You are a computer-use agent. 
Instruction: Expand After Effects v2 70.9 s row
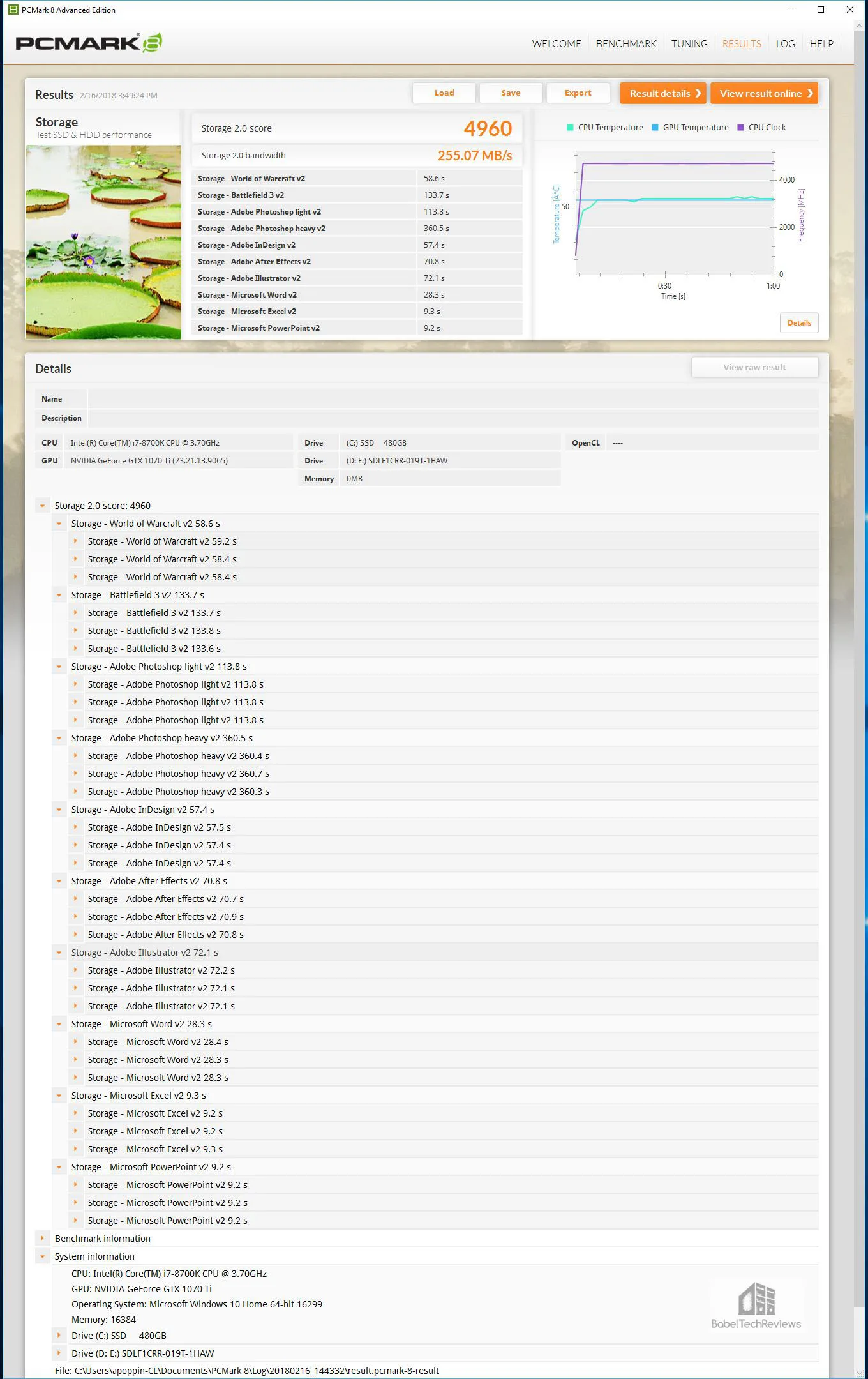click(75, 917)
